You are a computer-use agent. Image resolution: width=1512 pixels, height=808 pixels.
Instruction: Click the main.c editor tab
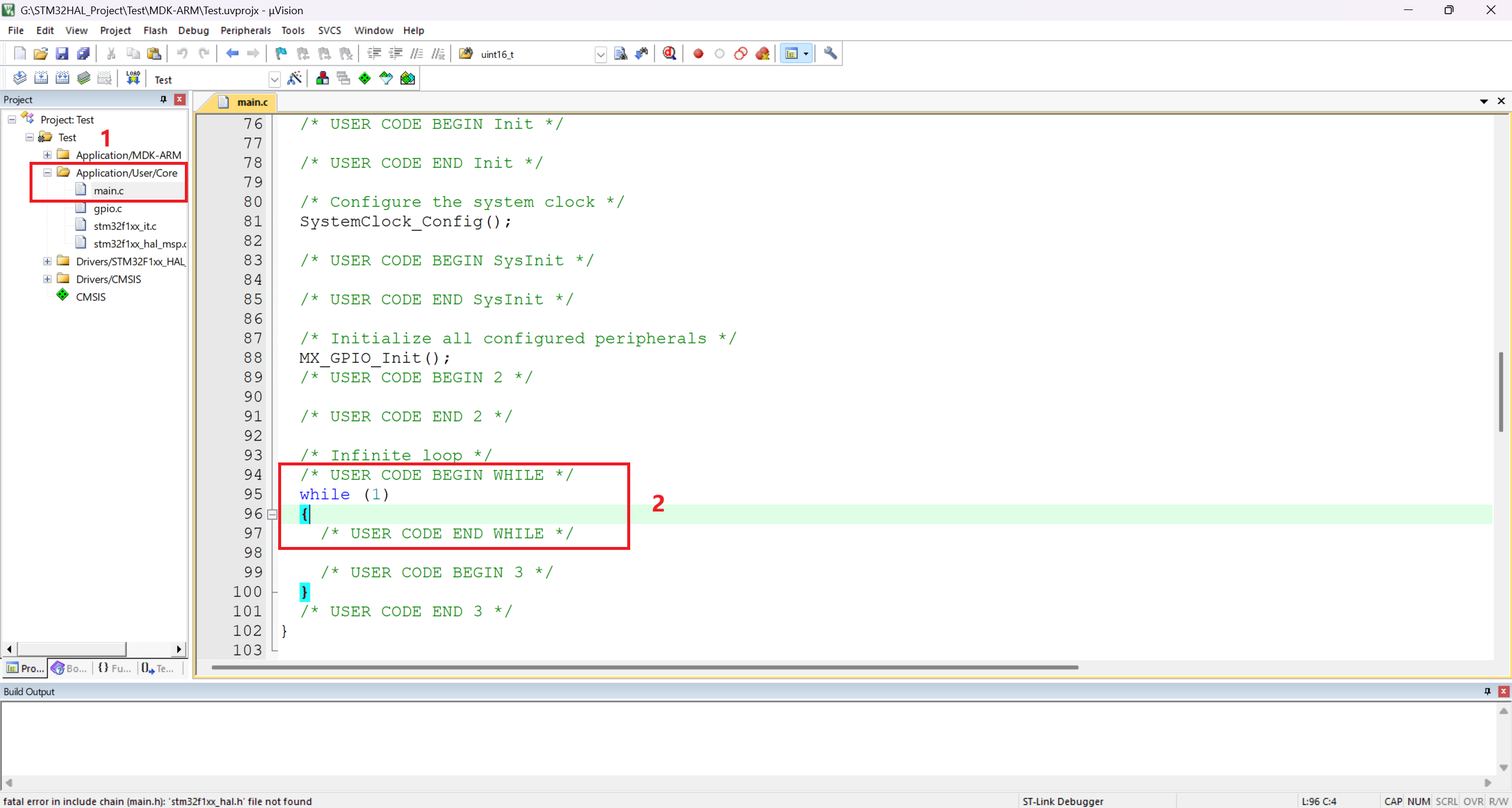click(x=252, y=102)
